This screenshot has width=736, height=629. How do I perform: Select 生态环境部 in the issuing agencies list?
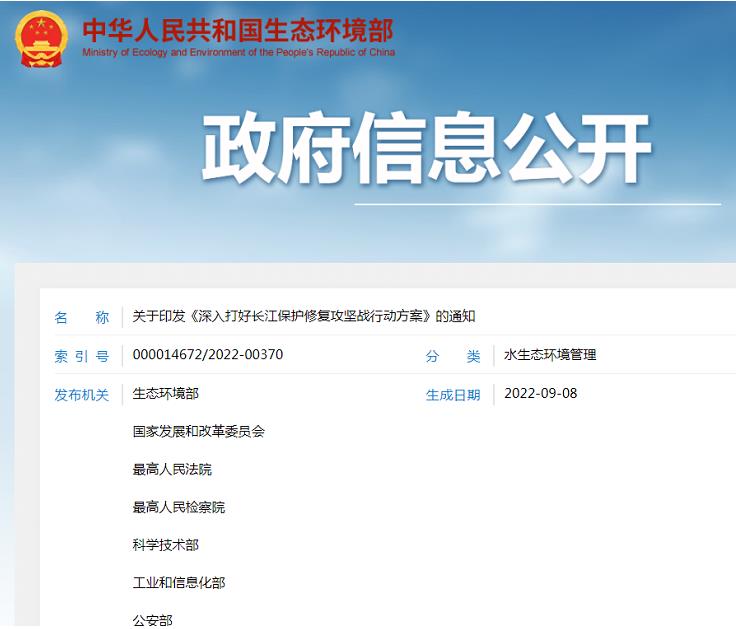[x=166, y=394]
